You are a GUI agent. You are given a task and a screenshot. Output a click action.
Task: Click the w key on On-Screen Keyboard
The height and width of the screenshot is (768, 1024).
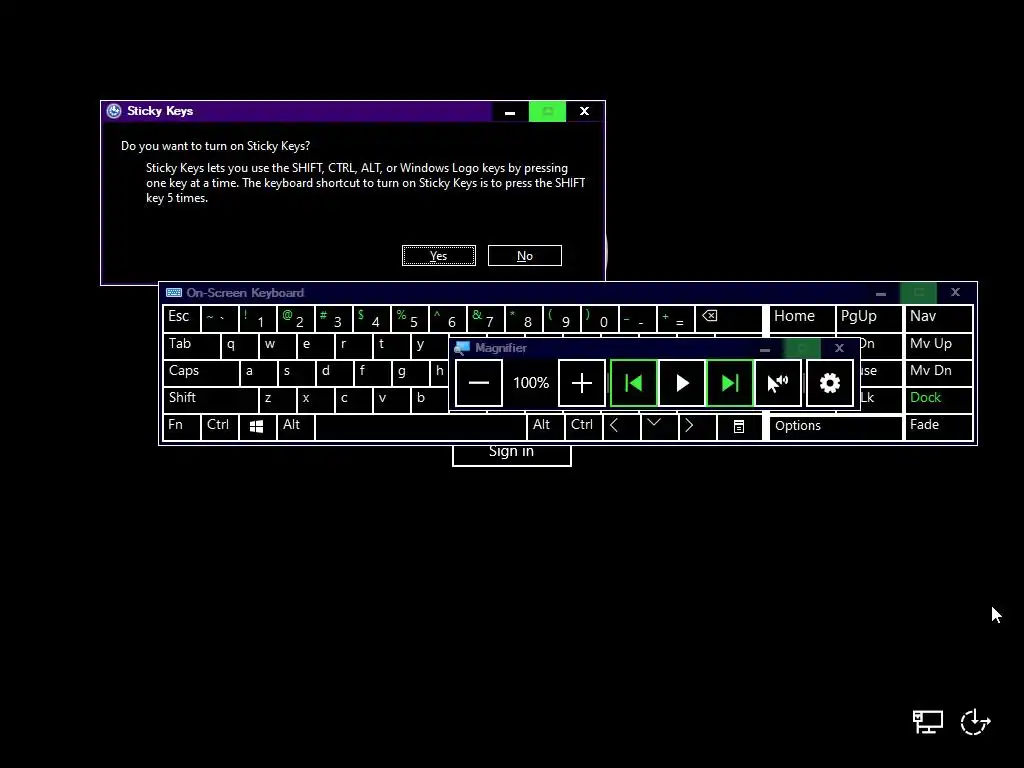coord(277,345)
